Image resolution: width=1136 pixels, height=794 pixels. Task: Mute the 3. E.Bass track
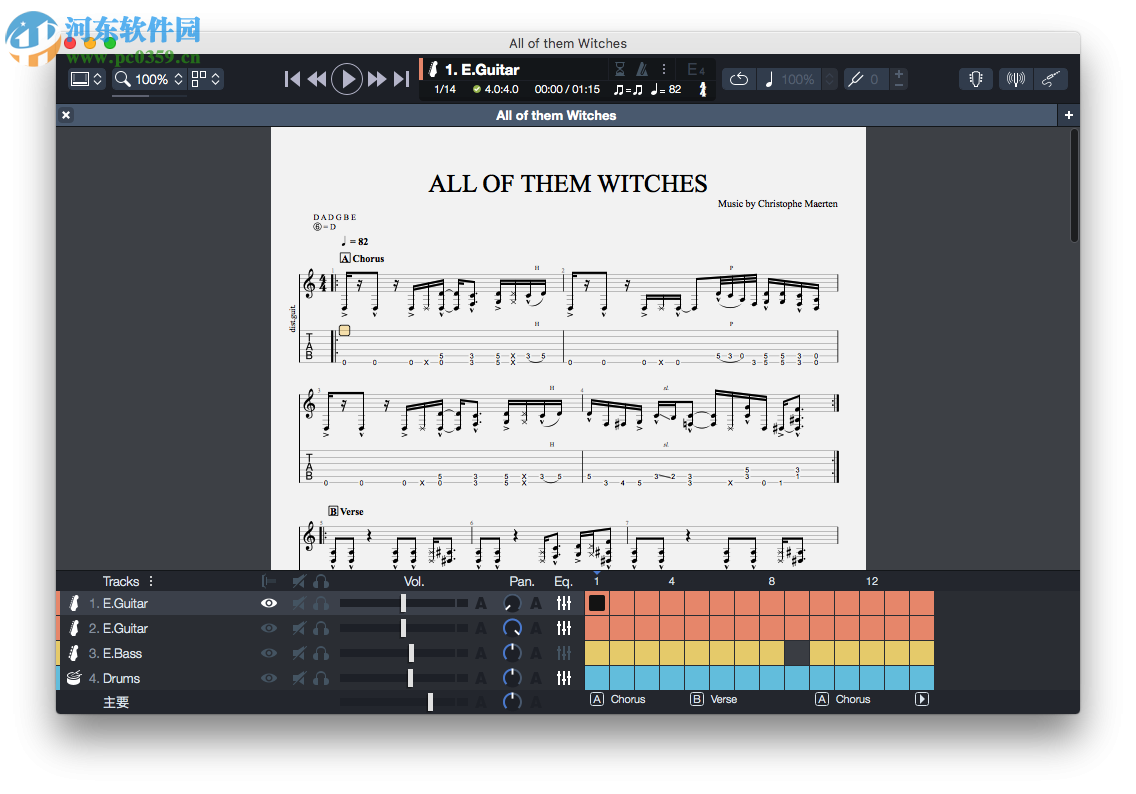click(296, 653)
